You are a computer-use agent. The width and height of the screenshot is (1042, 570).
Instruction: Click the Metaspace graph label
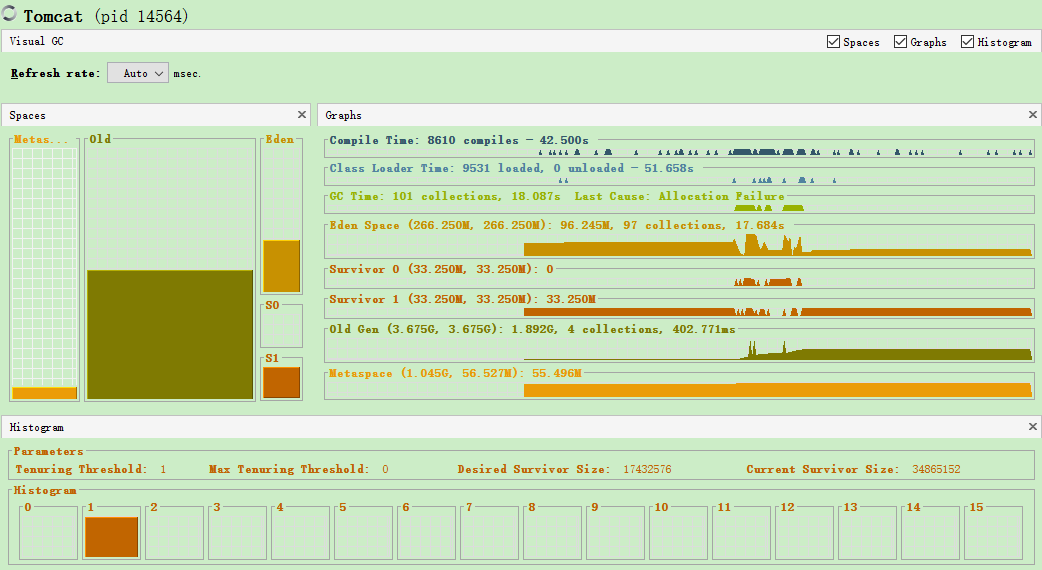[455, 373]
